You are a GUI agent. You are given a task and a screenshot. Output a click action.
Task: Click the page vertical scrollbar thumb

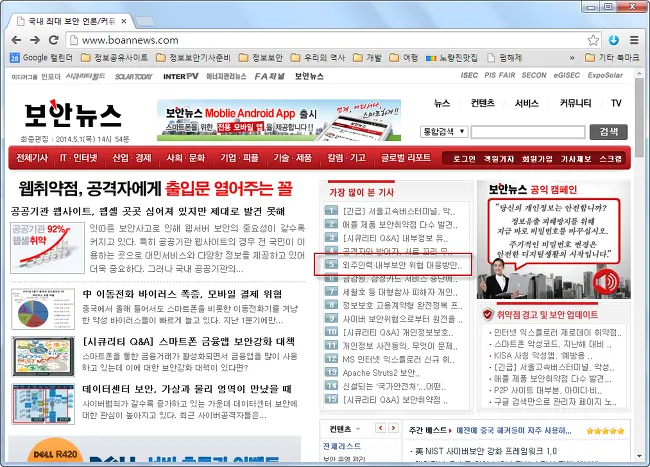coord(639,118)
